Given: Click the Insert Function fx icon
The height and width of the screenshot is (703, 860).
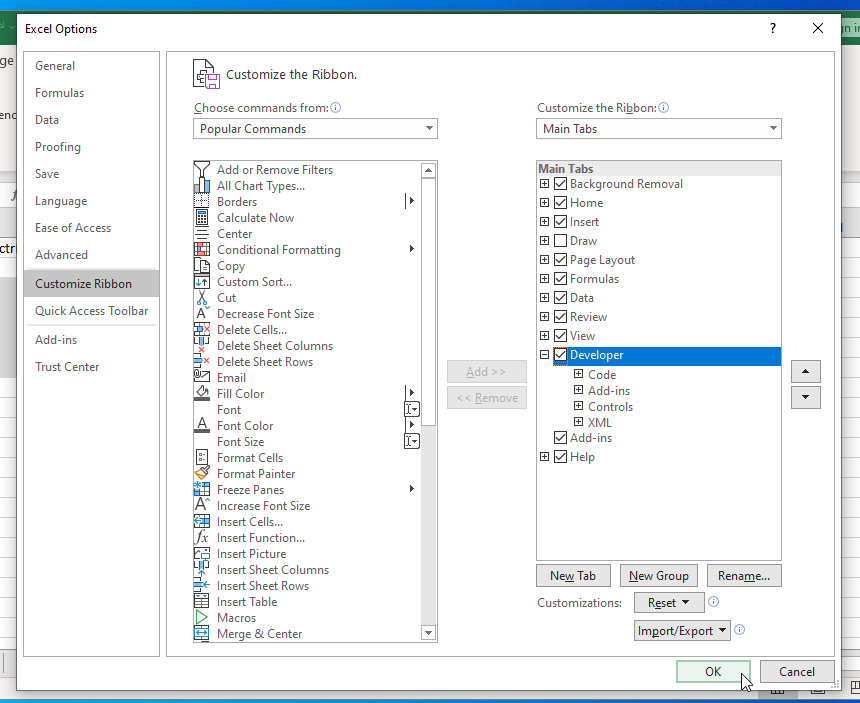Looking at the screenshot, I should 202,537.
